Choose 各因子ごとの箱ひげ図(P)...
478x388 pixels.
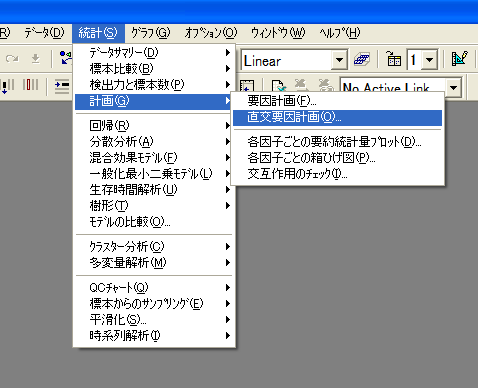point(337,158)
